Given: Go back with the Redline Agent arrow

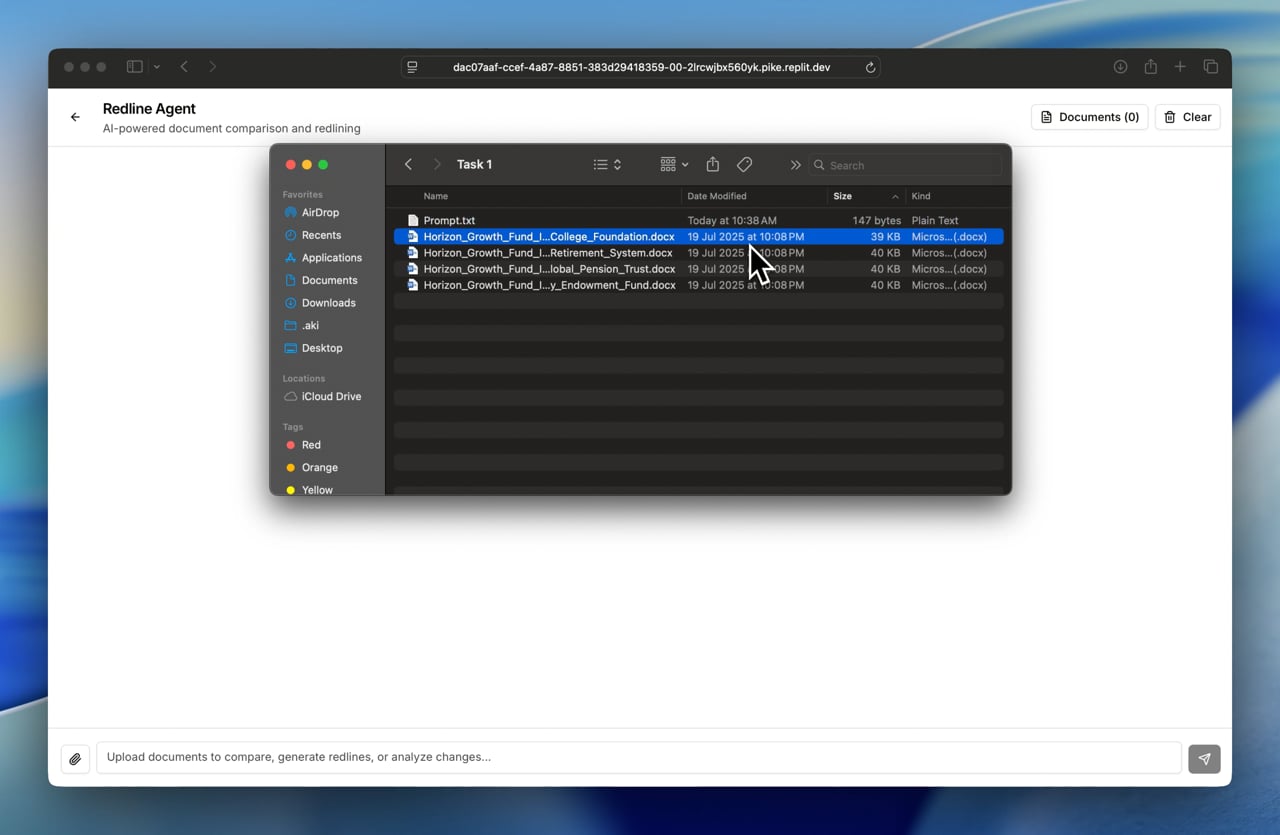Looking at the screenshot, I should pyautogui.click(x=75, y=117).
